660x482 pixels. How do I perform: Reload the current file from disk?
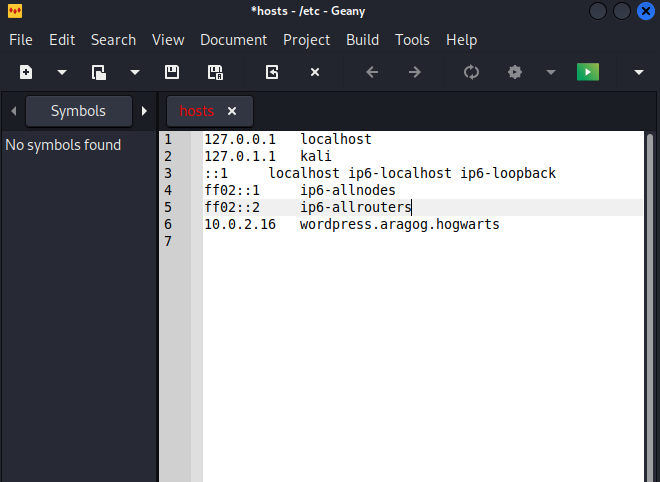(272, 72)
